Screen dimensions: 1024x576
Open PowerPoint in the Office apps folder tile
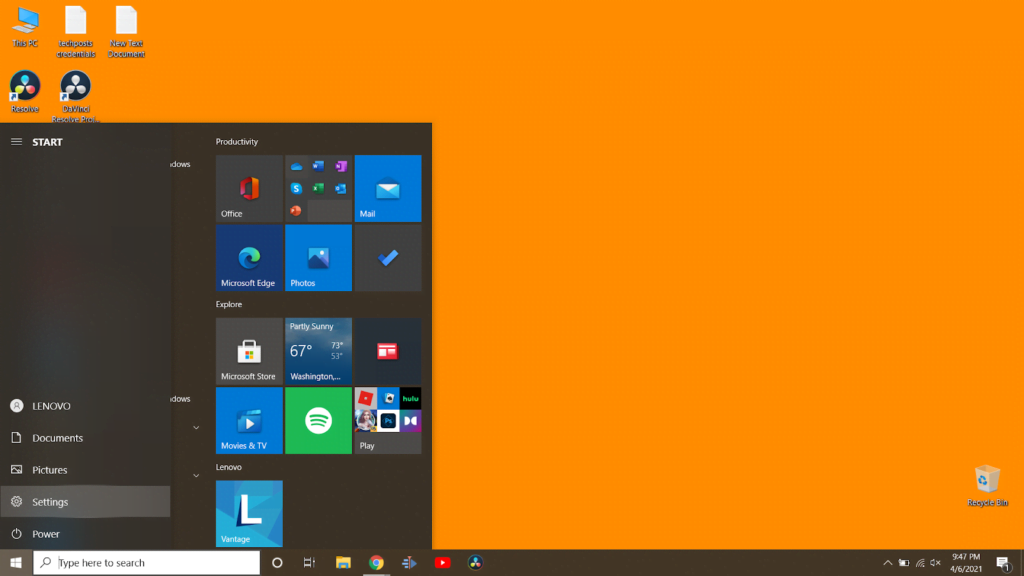pos(296,210)
